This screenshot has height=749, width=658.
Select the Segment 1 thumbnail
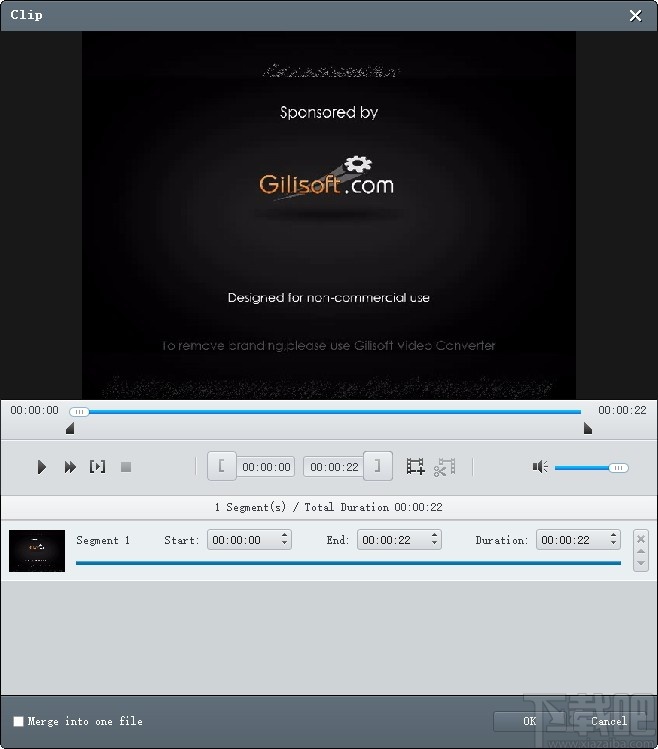(37, 551)
